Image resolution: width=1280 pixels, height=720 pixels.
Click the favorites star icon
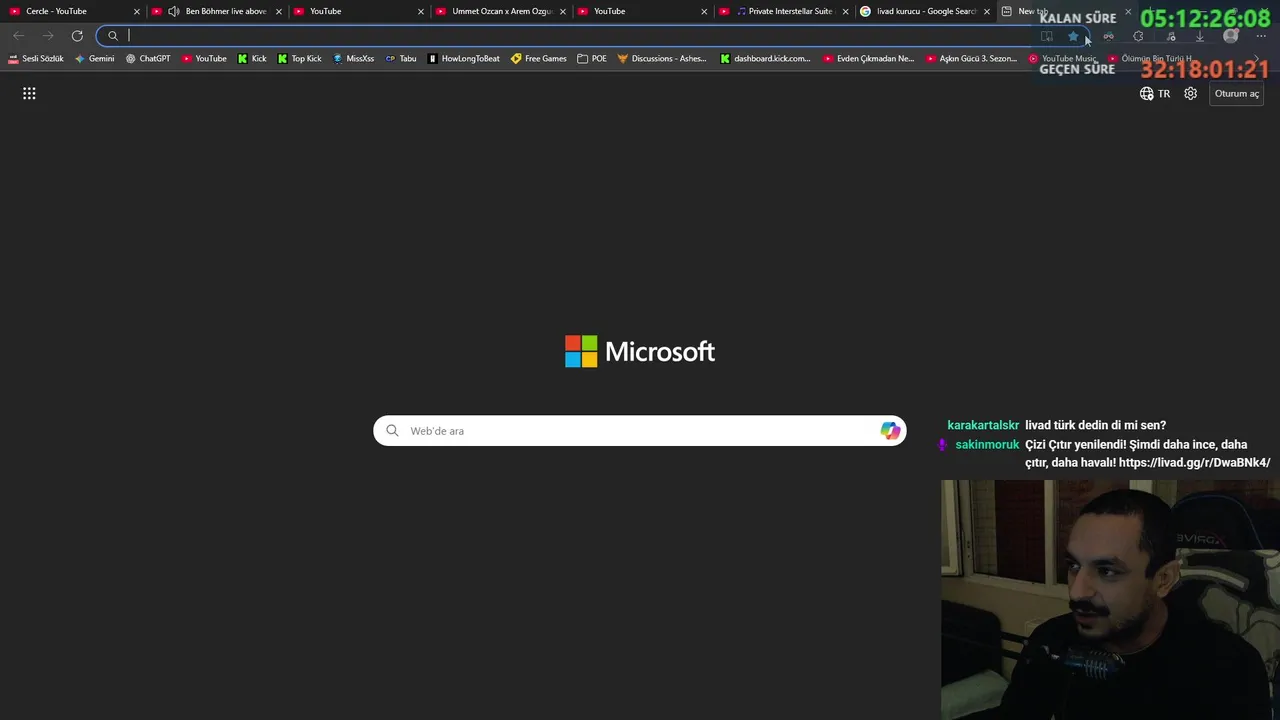pos(1073,36)
